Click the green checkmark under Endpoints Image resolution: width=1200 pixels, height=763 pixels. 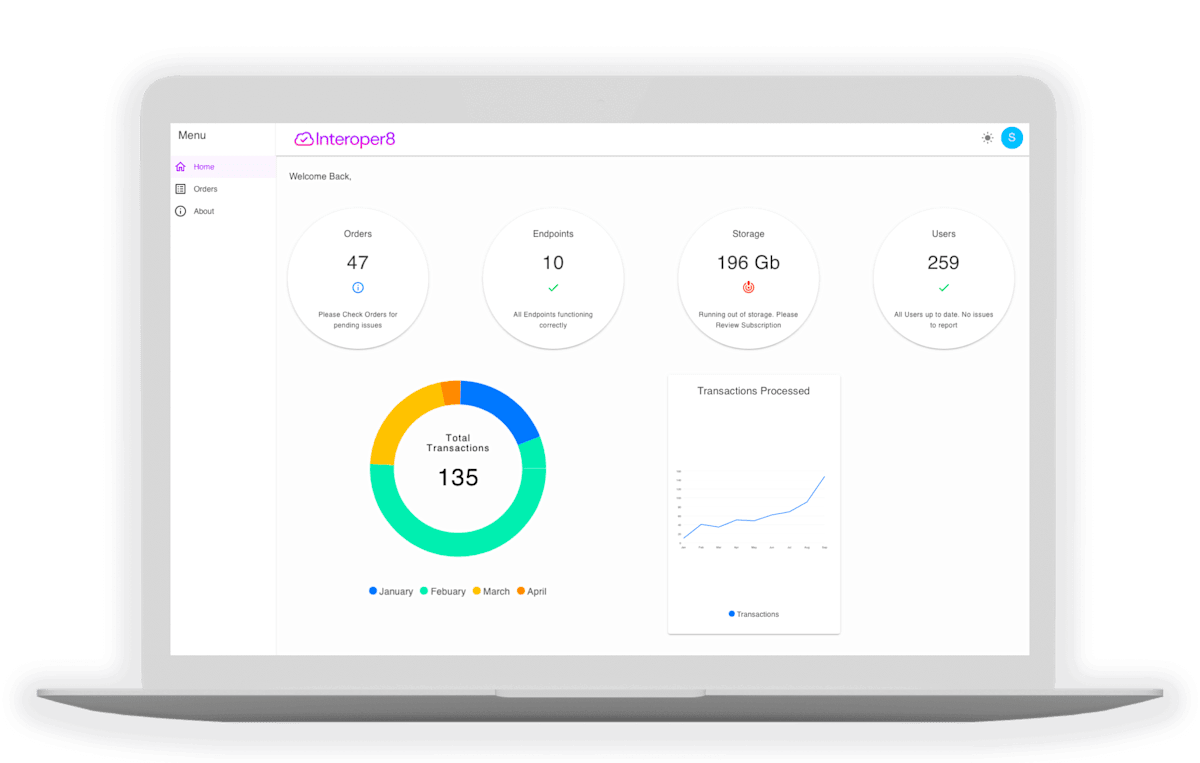[x=553, y=288]
